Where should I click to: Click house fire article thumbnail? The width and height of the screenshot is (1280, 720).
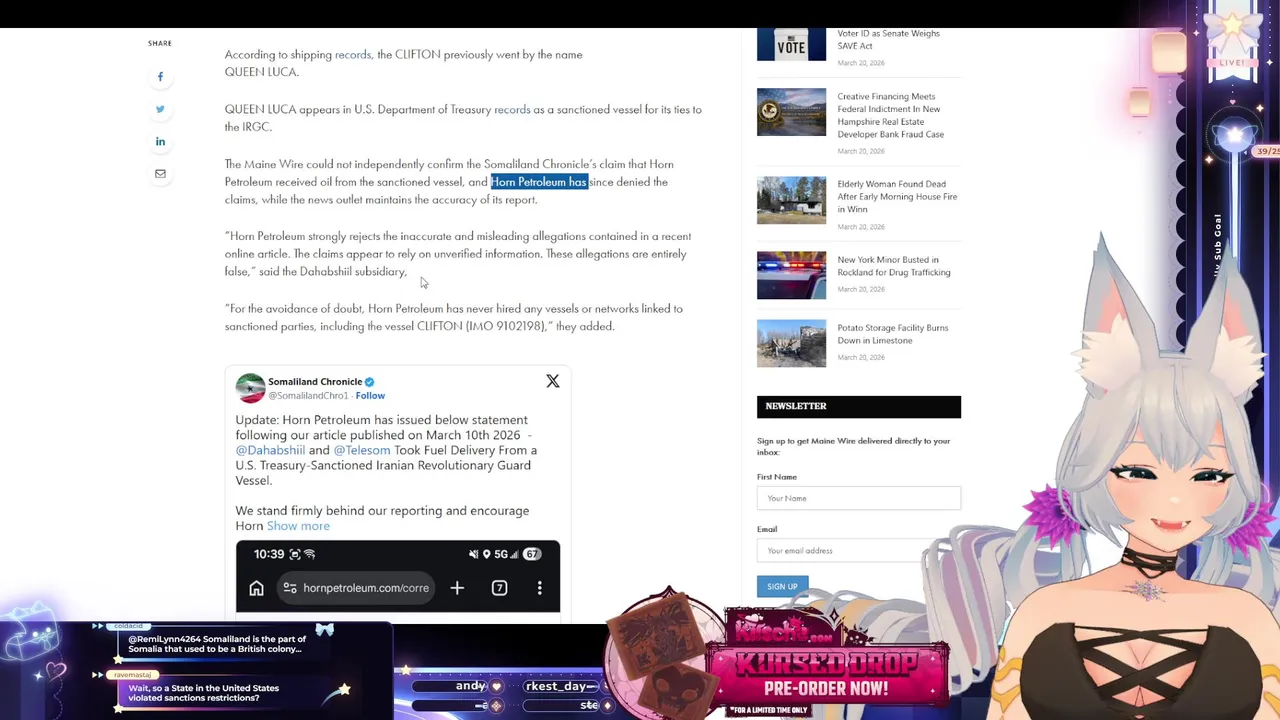pyautogui.click(x=791, y=200)
